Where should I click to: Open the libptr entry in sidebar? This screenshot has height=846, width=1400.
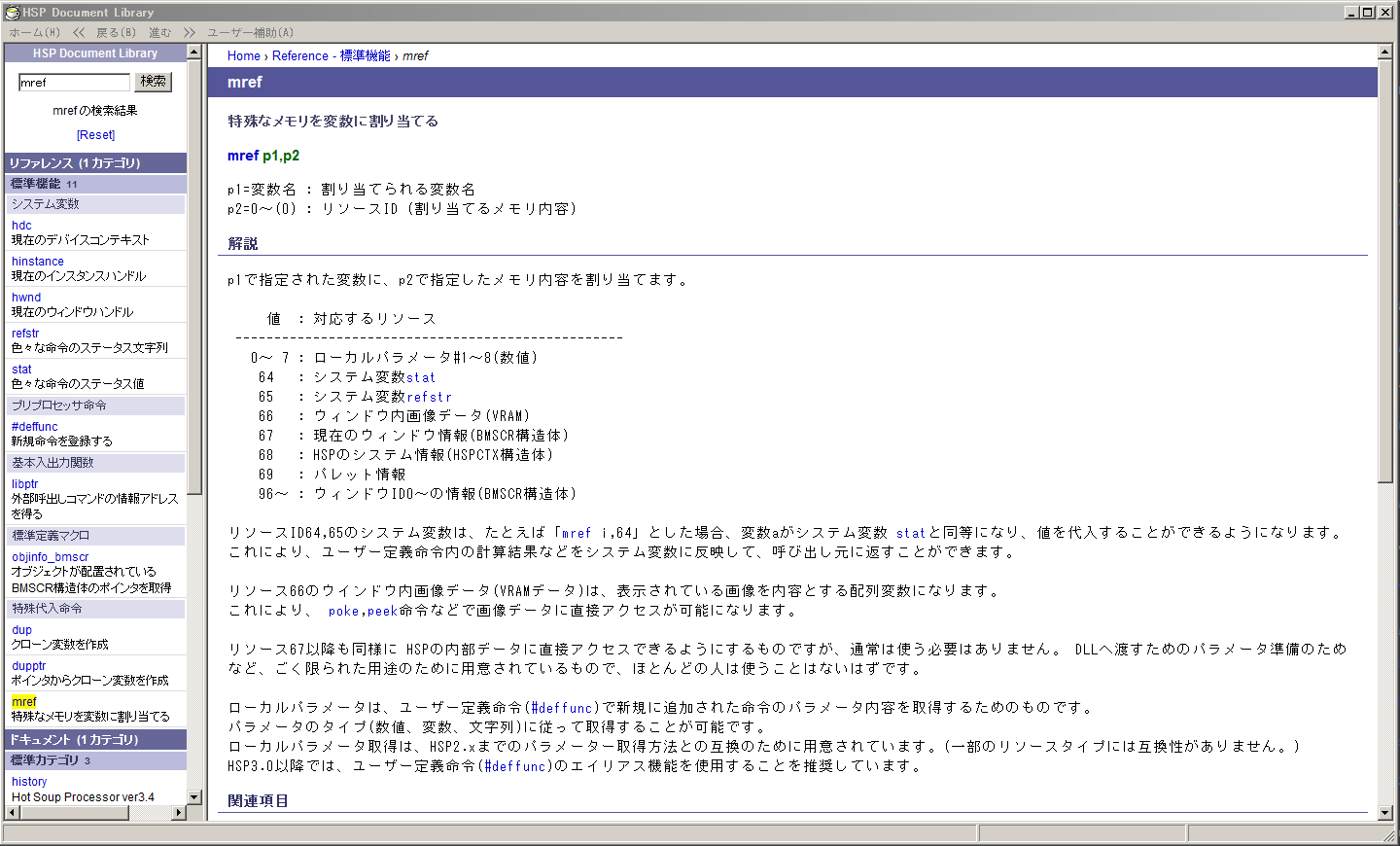click(25, 484)
